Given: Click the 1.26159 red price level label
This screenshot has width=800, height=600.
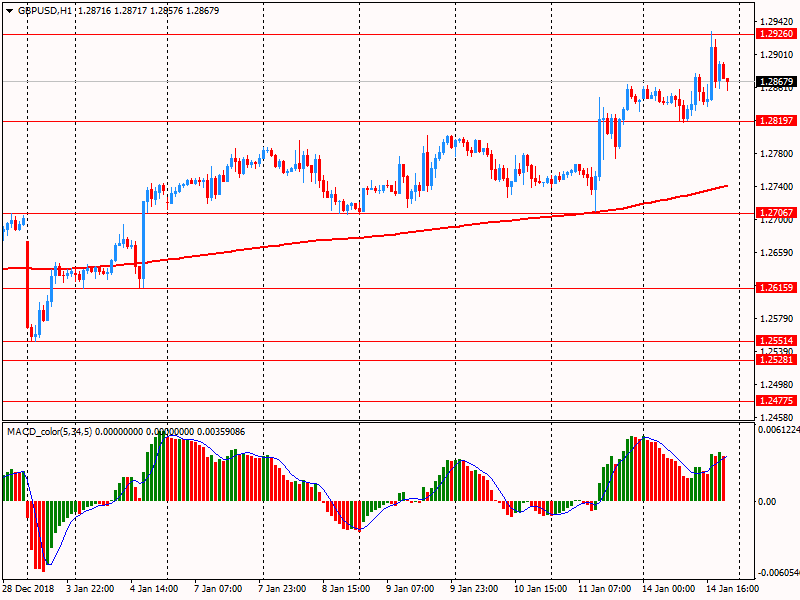Looking at the screenshot, I should [x=776, y=288].
